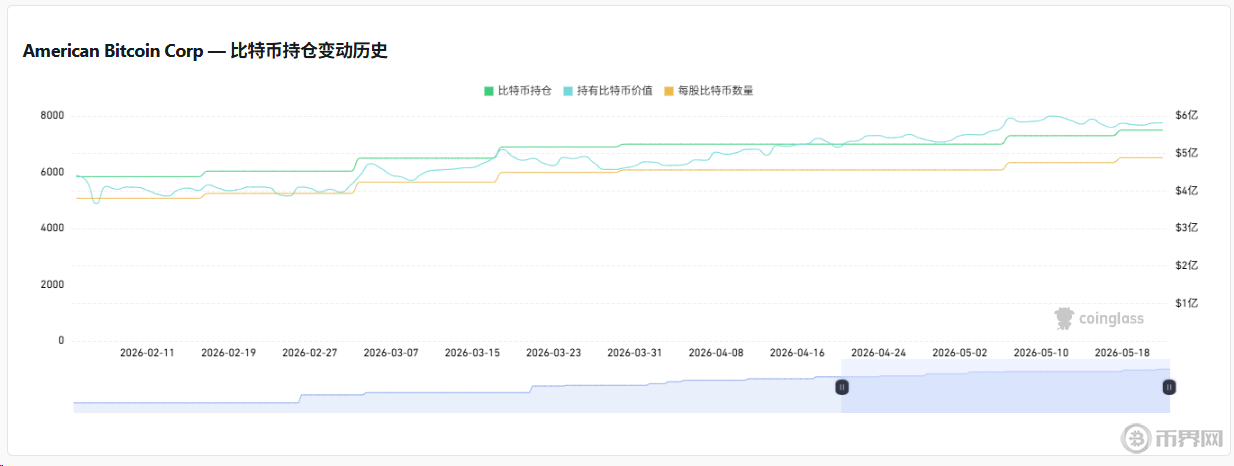Click the $6亿 right axis value
Image resolution: width=1234 pixels, height=466 pixels.
coord(1186,116)
